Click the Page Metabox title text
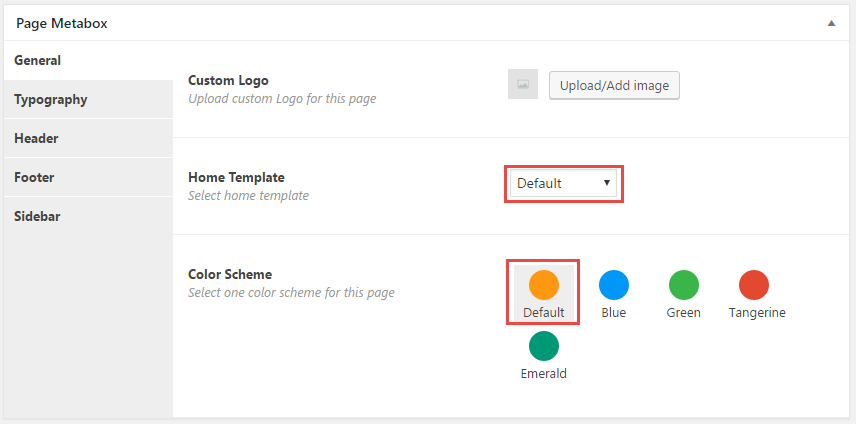This screenshot has width=856, height=424. (62, 23)
